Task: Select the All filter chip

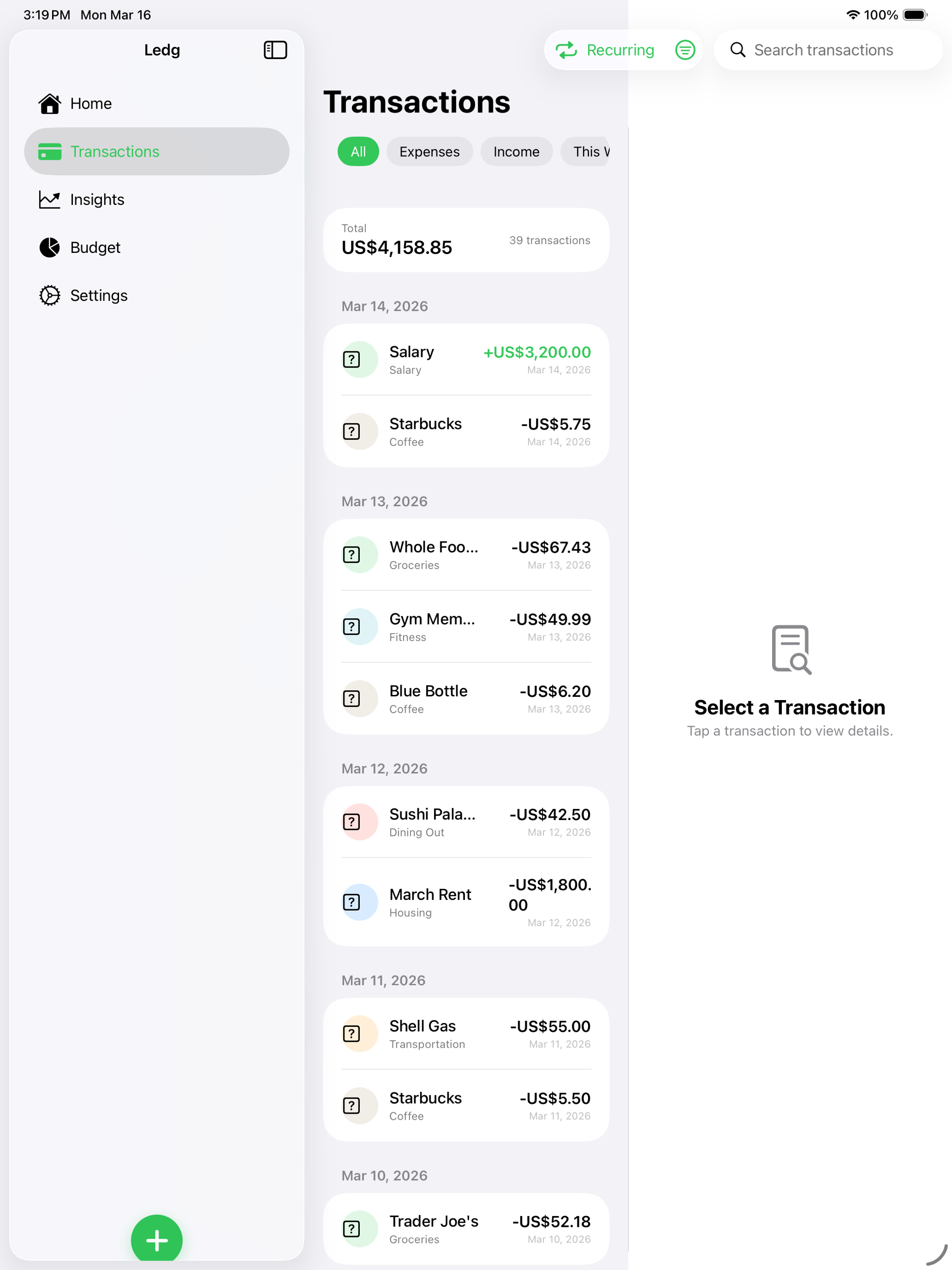Action: click(358, 152)
